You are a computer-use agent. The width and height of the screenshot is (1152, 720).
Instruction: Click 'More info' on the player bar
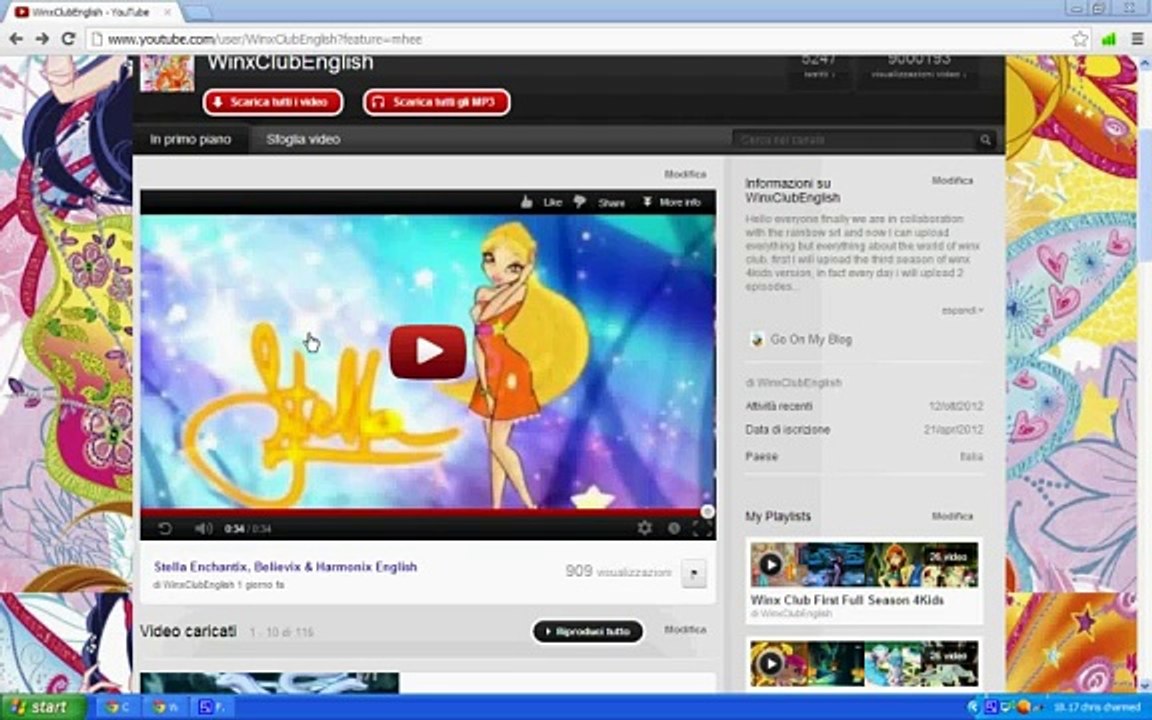click(672, 202)
